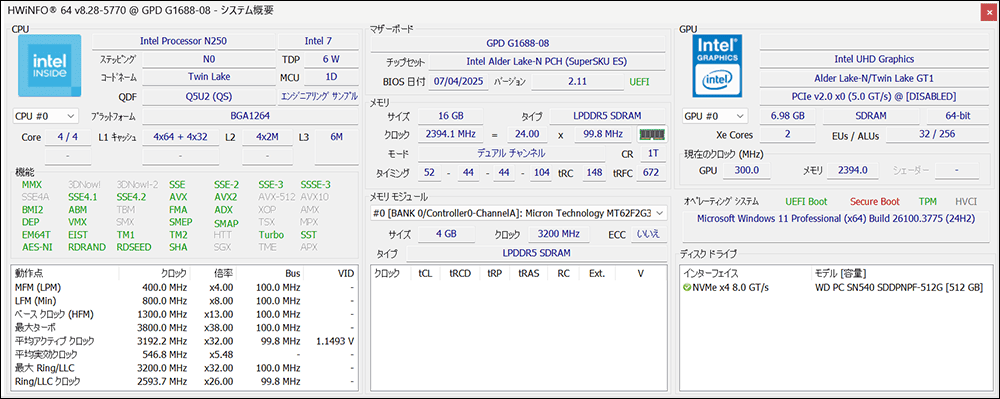The width and height of the screenshot is (1000, 399).
Task: Click the tRC 148 value
Action: (595, 173)
